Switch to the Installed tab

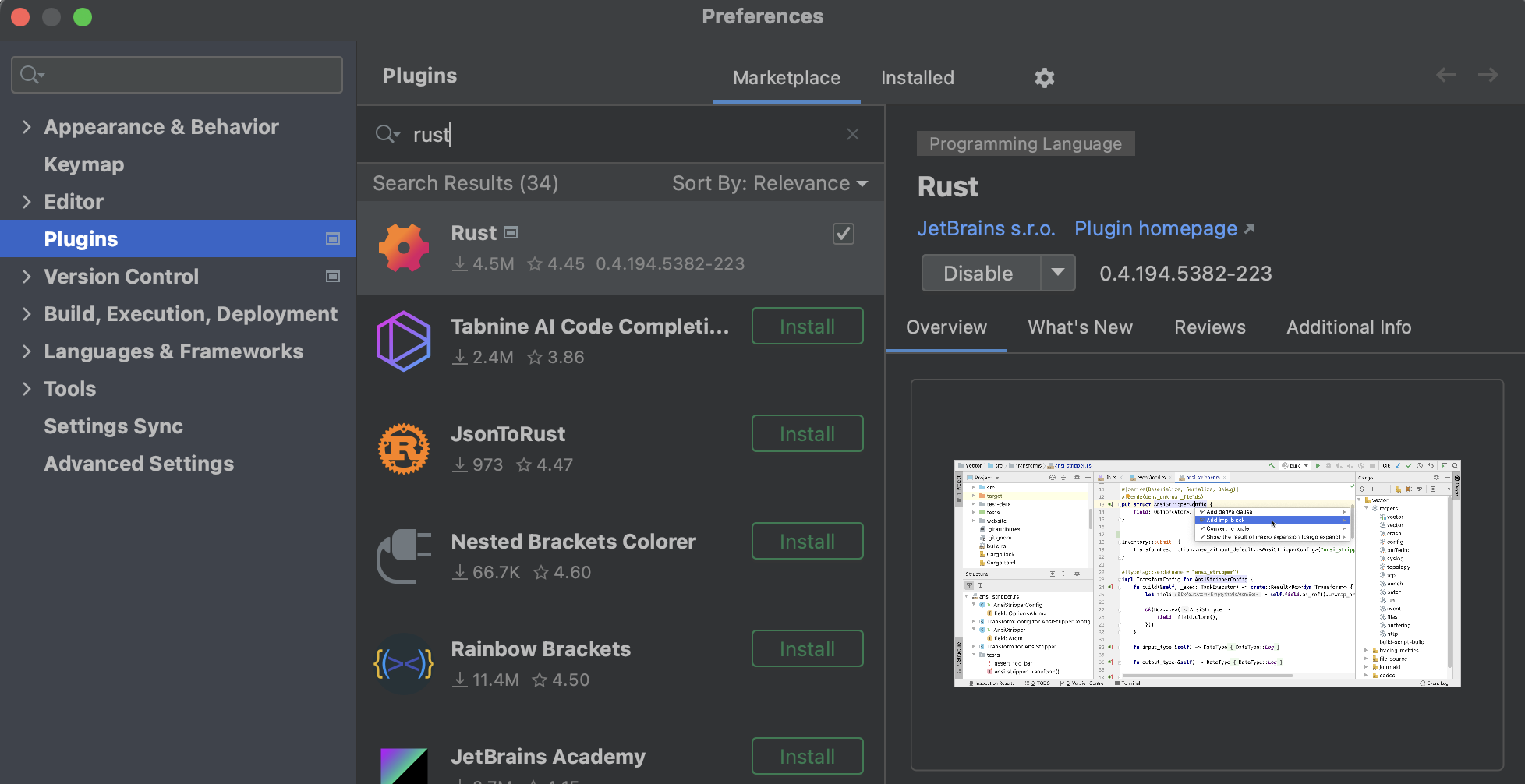[918, 78]
